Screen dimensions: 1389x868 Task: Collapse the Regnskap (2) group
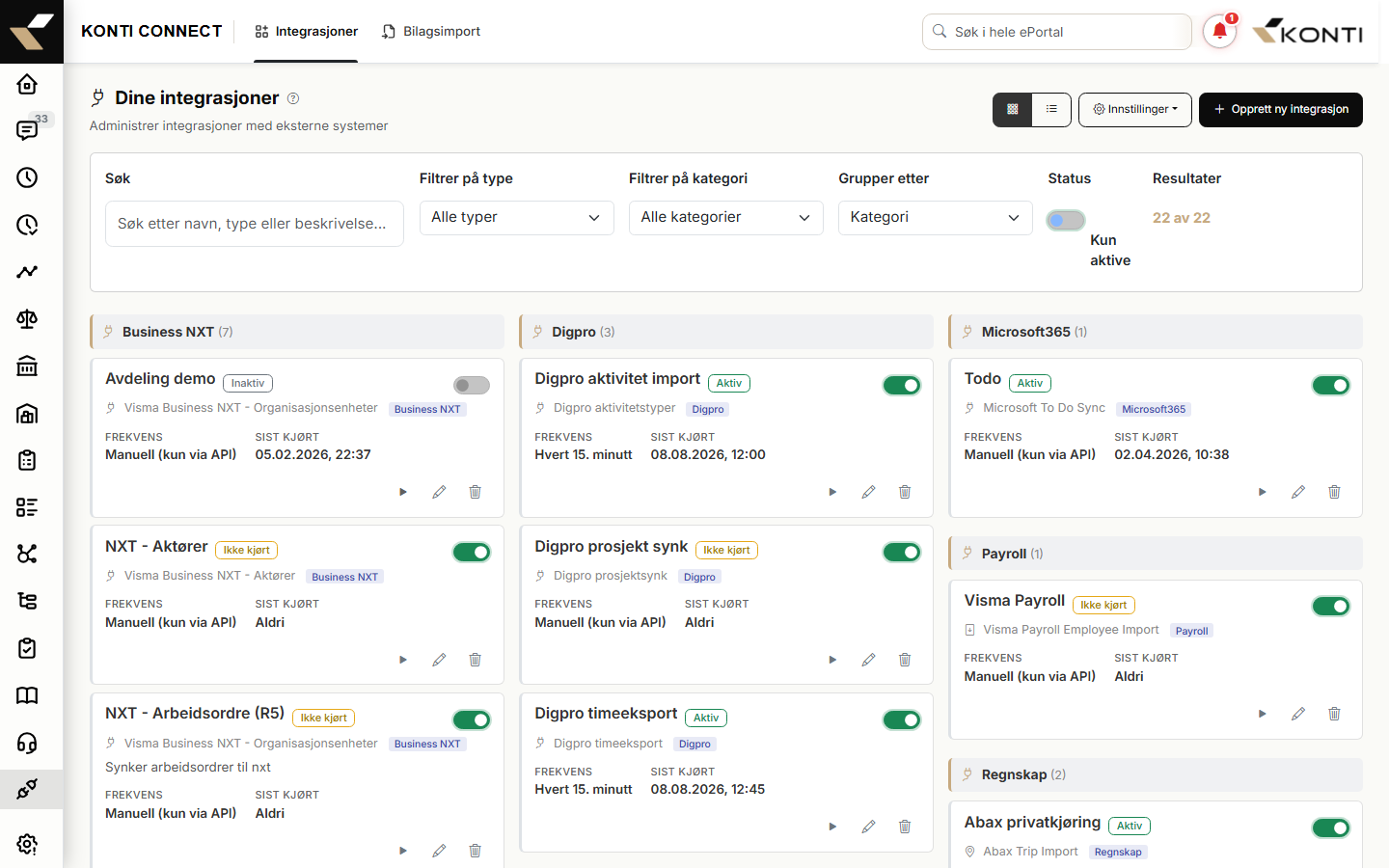coord(1156,774)
